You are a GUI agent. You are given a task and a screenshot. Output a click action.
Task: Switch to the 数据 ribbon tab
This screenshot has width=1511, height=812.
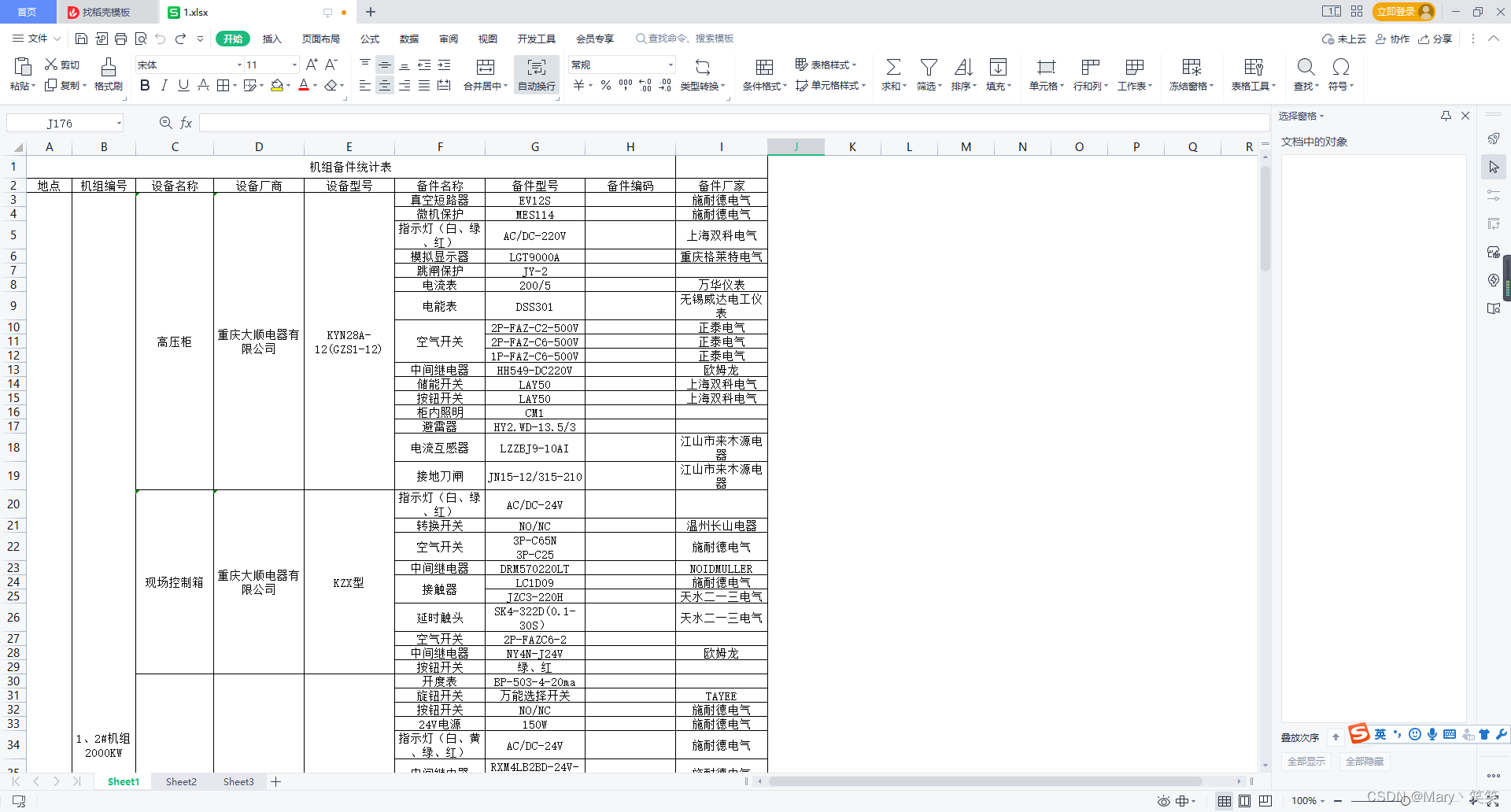coord(409,39)
